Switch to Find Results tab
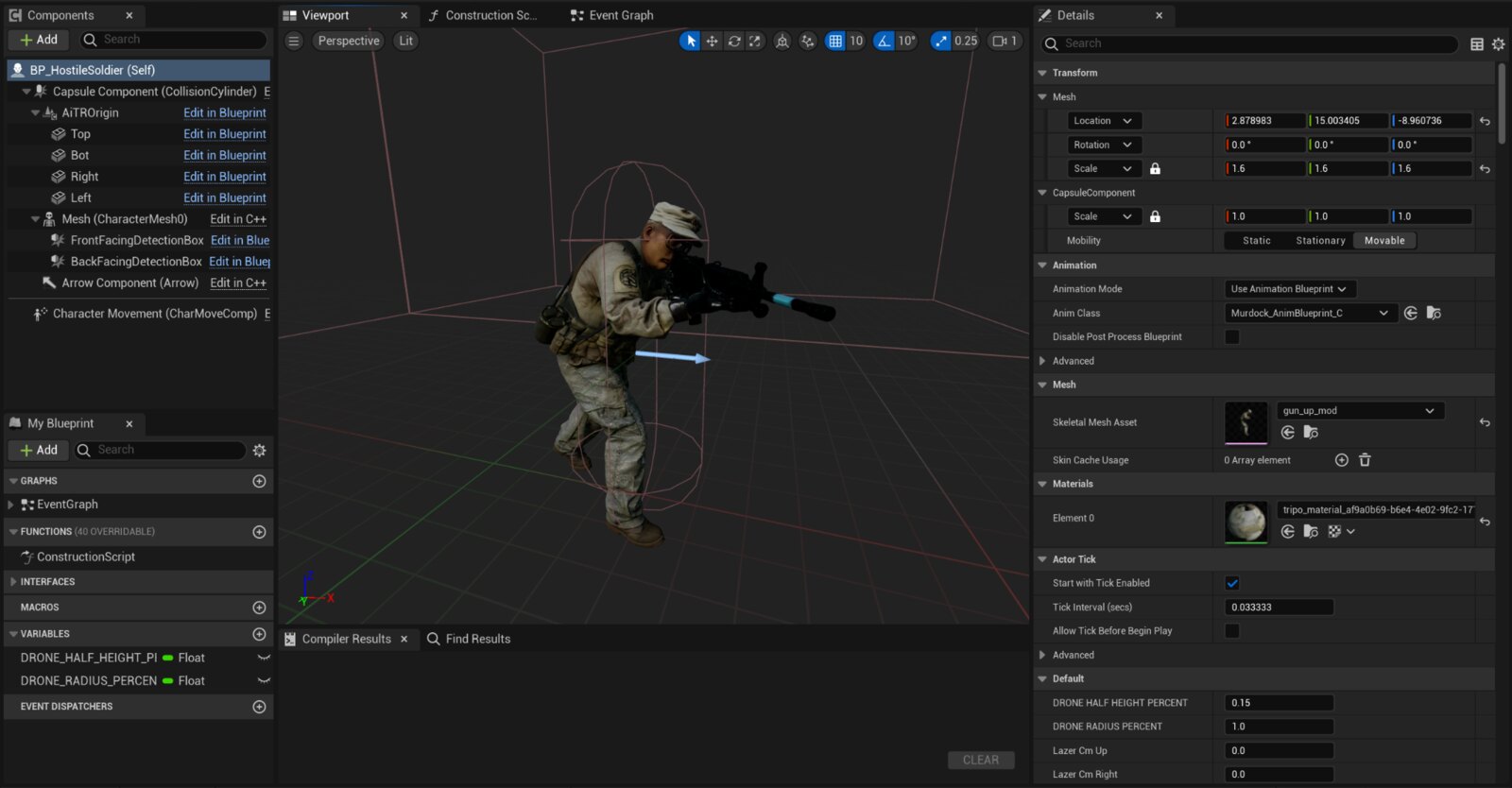The image size is (1512, 788). click(469, 640)
